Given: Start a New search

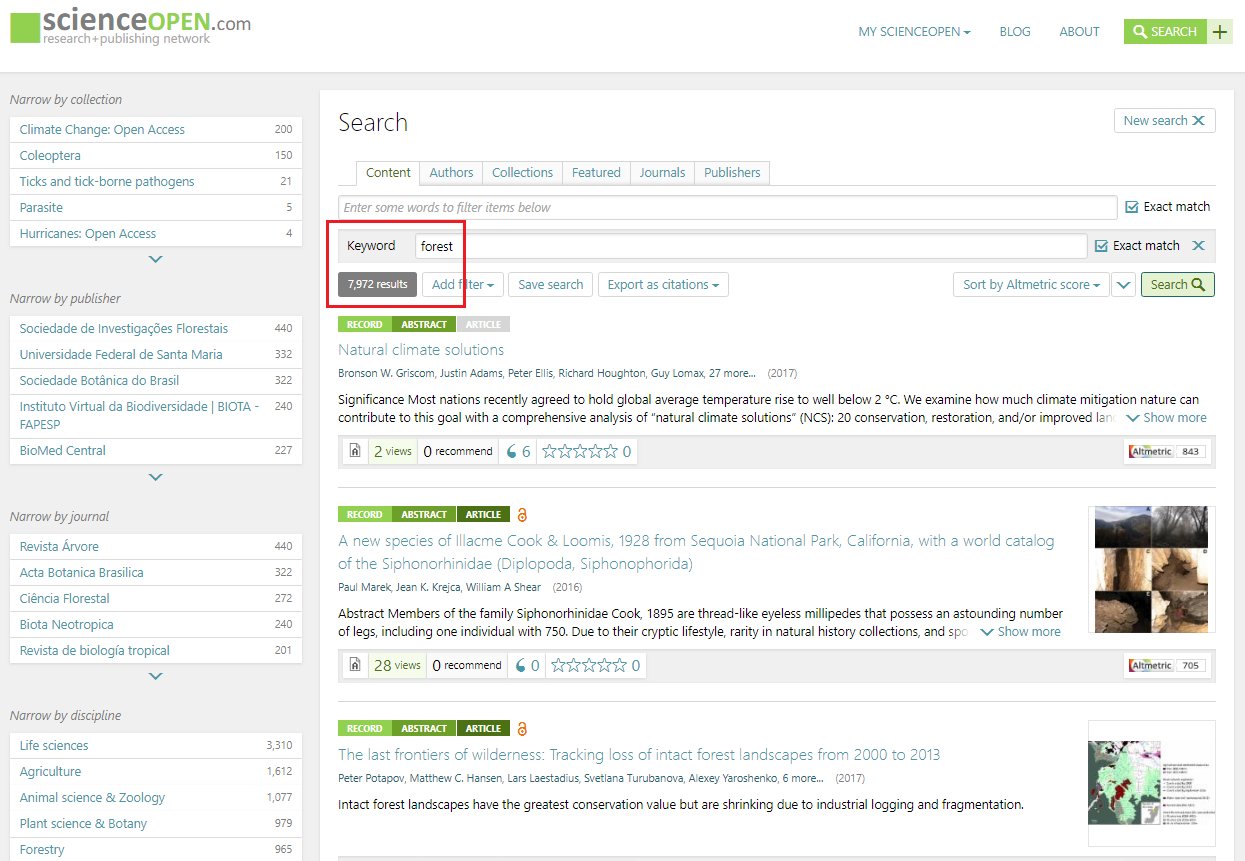Looking at the screenshot, I should pyautogui.click(x=1164, y=121).
